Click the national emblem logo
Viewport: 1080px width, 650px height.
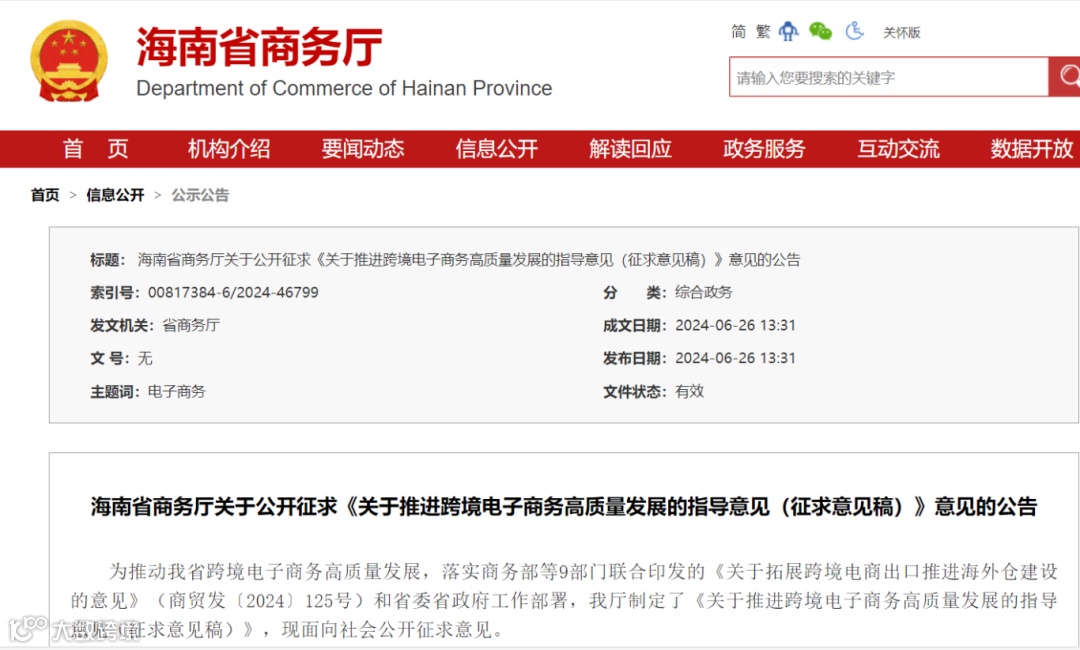point(69,61)
